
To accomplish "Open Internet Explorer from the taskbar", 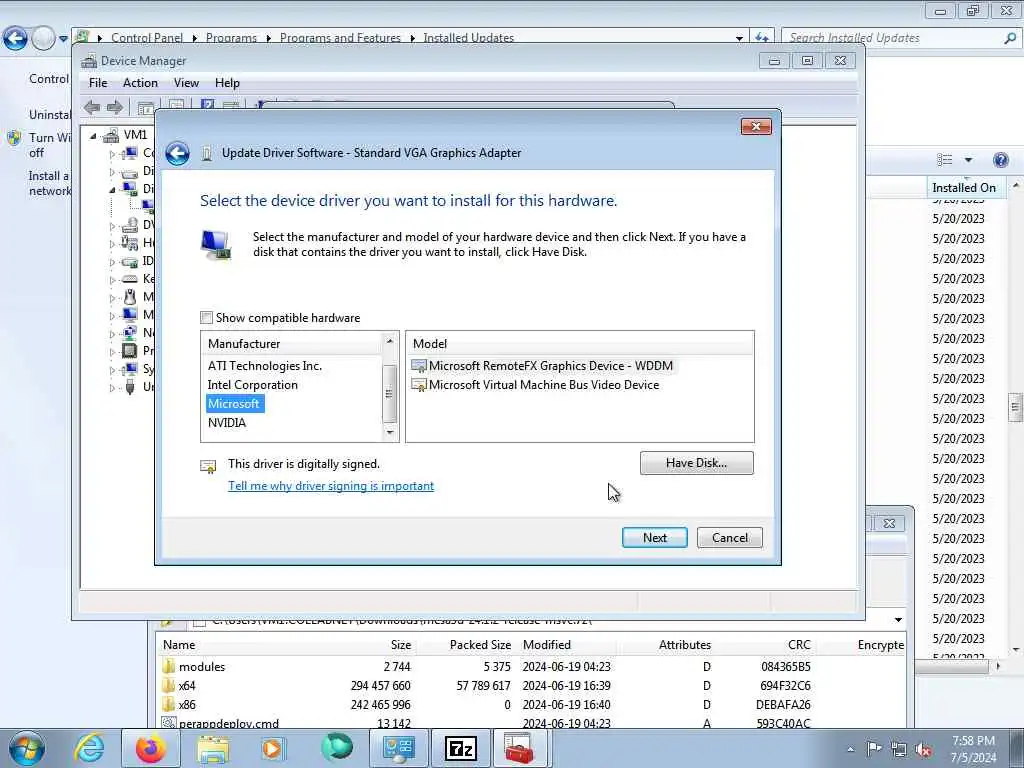I will pyautogui.click(x=89, y=748).
